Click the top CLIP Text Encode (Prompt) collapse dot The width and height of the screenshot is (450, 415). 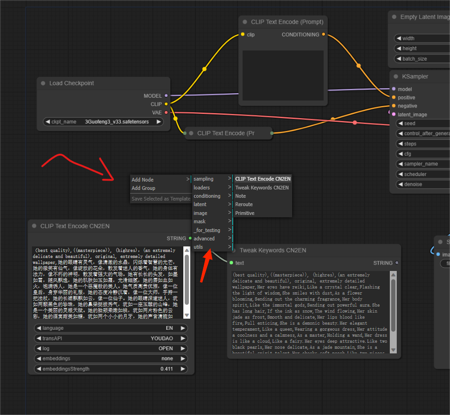(x=245, y=22)
